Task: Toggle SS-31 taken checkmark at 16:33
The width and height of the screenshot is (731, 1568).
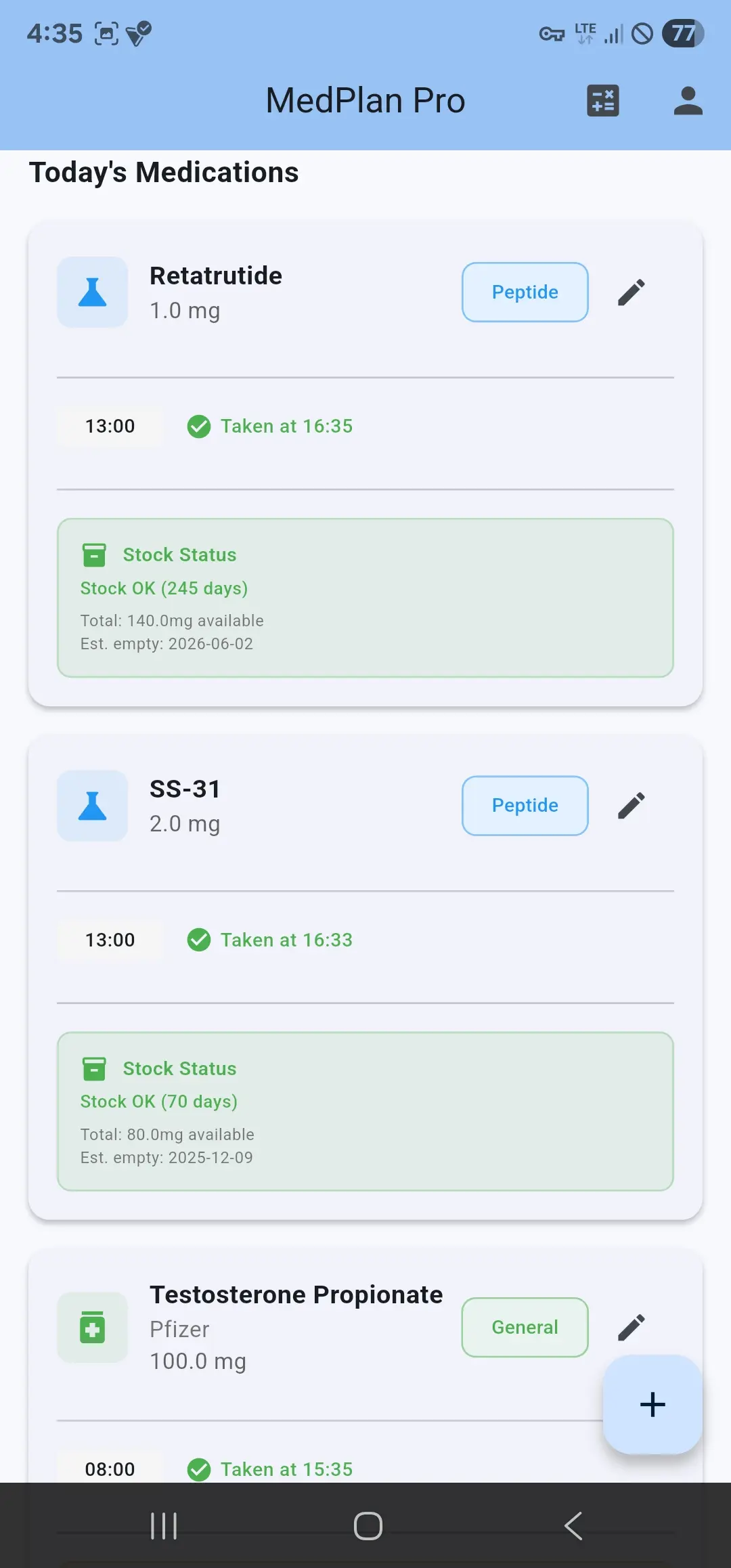Action: coord(199,940)
